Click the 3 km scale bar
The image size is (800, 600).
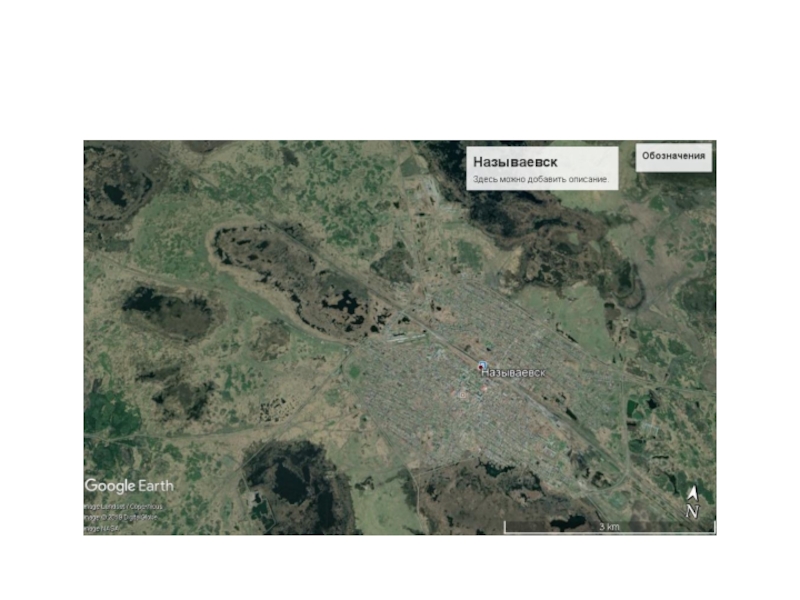[610, 527]
